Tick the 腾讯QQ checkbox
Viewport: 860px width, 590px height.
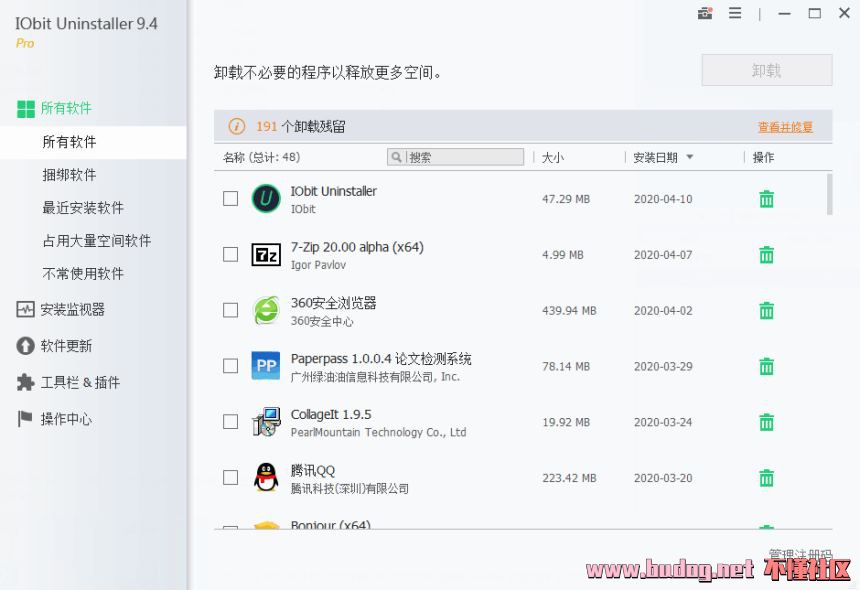click(230, 478)
